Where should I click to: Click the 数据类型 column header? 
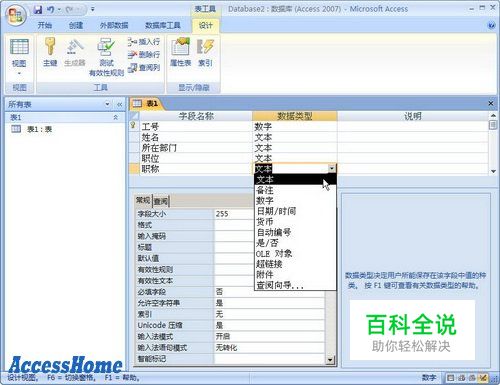click(x=295, y=116)
